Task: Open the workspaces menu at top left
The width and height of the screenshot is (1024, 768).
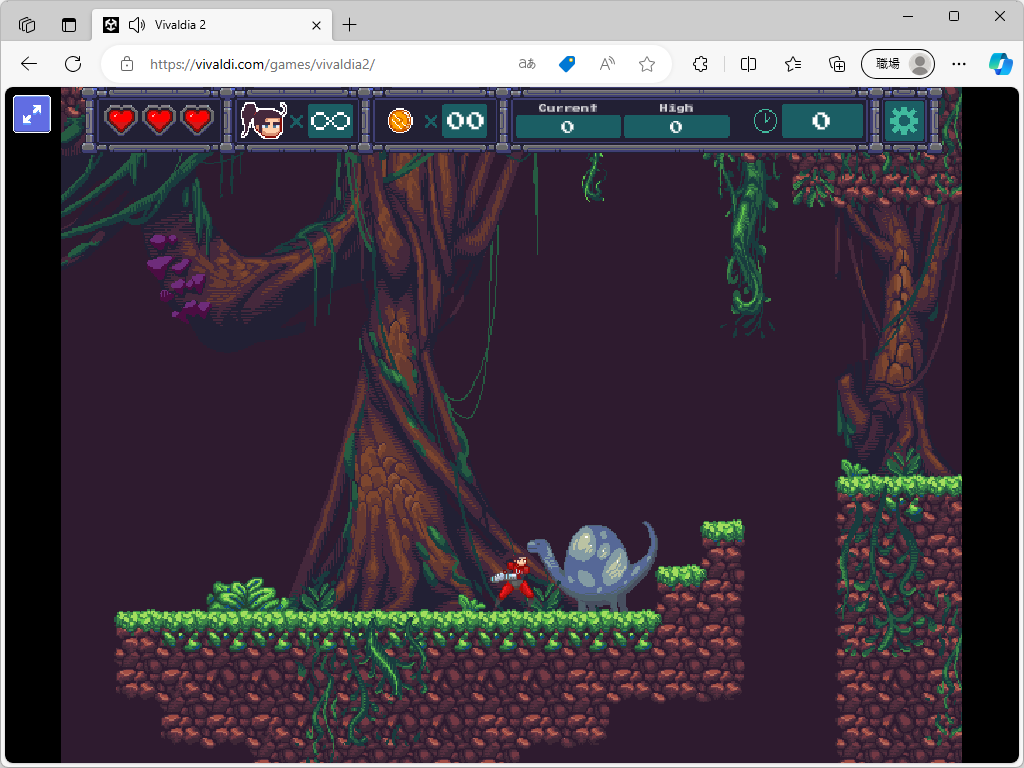Action: point(26,24)
